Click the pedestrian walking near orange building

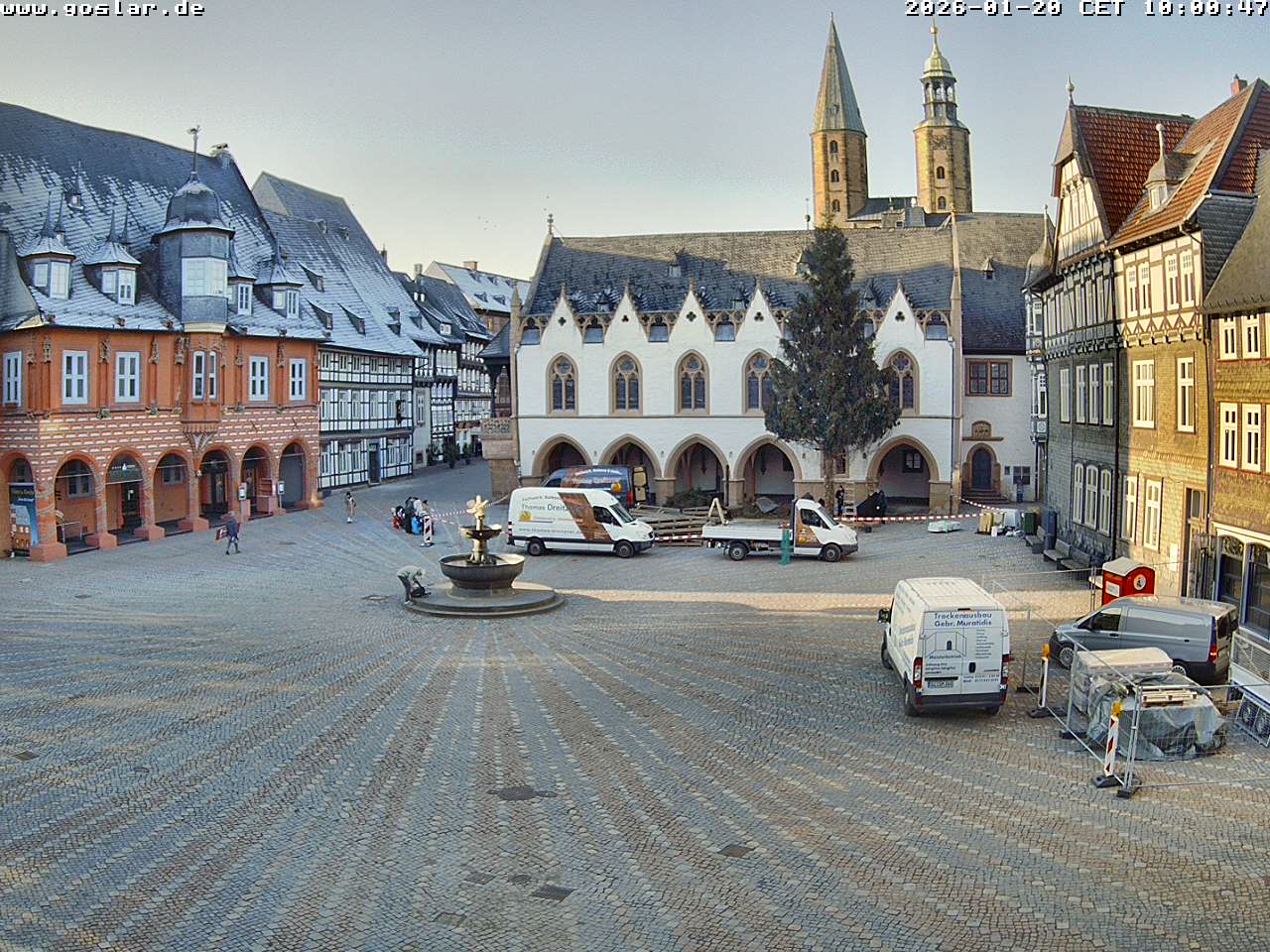(x=232, y=534)
